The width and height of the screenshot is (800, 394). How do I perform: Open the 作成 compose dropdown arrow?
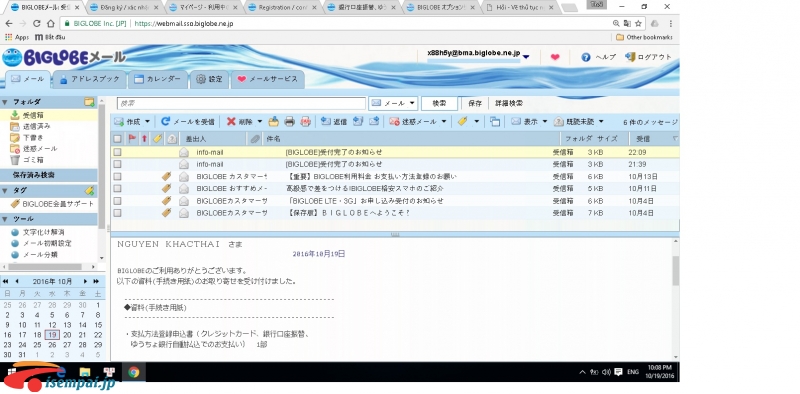click(x=147, y=122)
